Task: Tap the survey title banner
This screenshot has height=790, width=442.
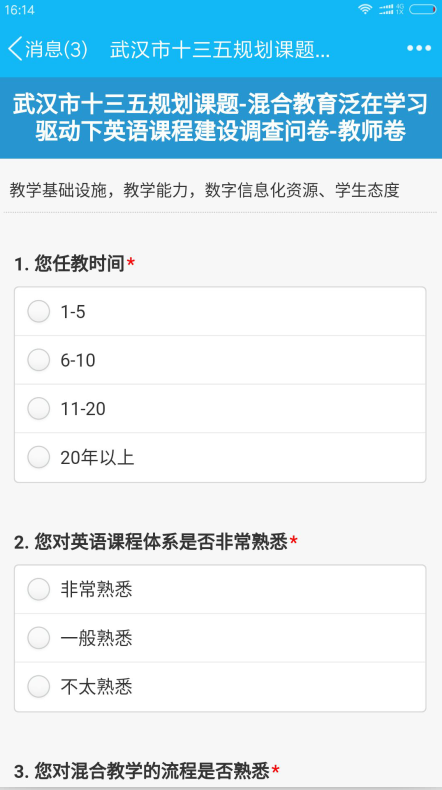Action: tap(221, 118)
